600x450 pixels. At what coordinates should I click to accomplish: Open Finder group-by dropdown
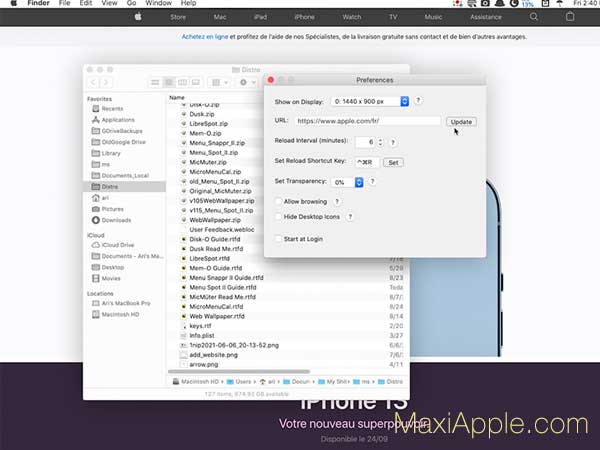(x=220, y=82)
